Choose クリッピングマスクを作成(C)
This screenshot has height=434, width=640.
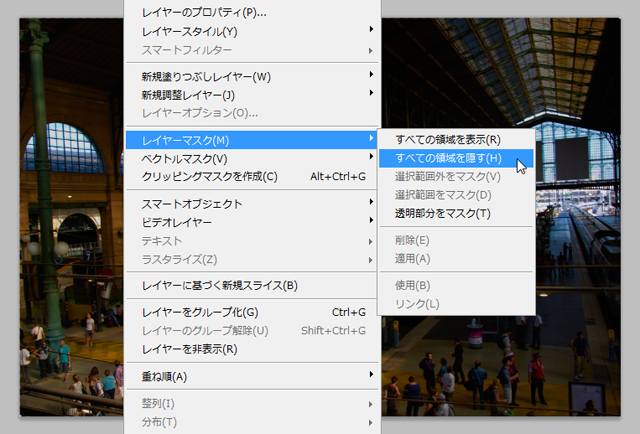point(252,177)
